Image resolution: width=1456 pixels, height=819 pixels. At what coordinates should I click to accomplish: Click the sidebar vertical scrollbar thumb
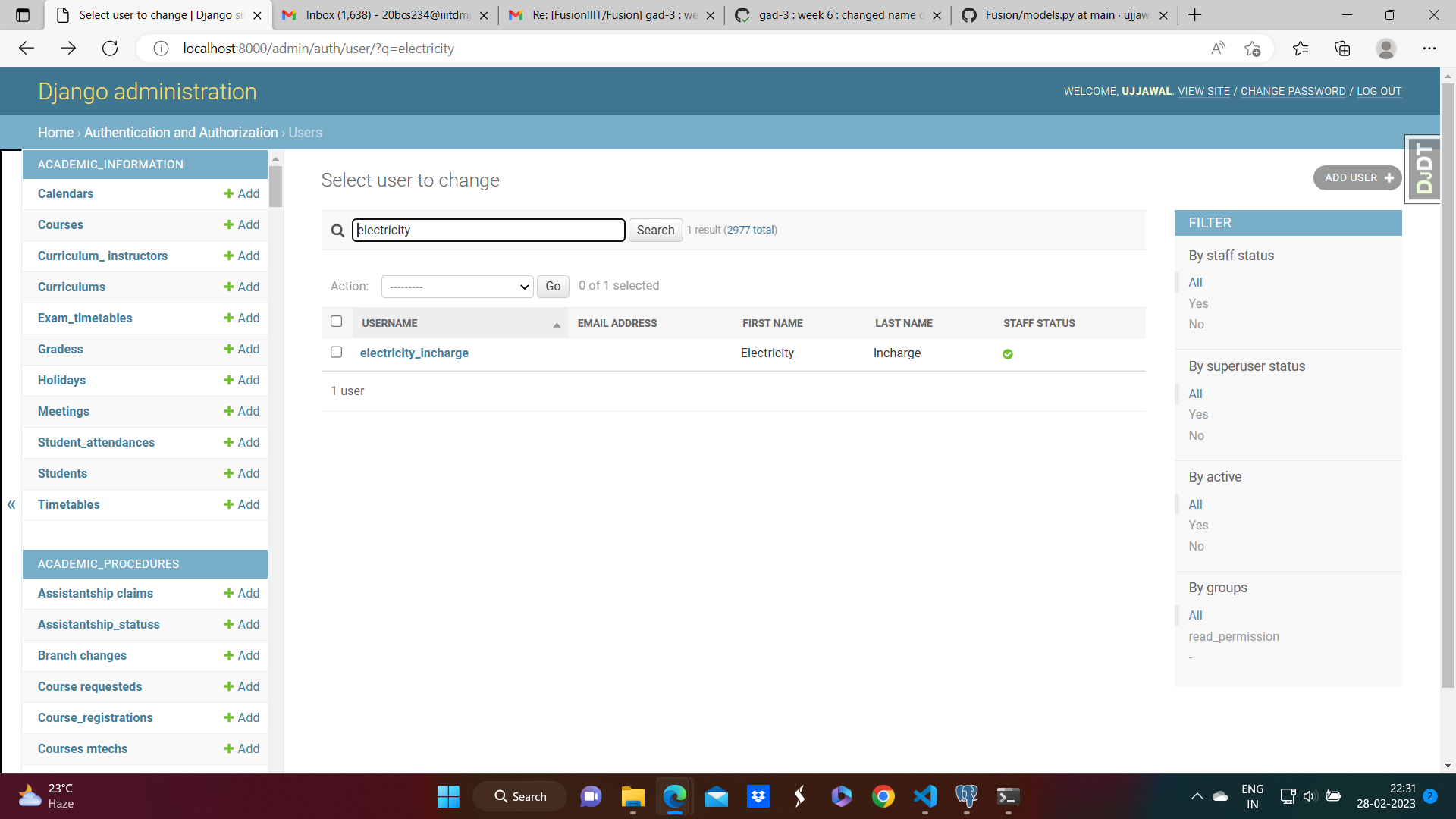click(x=276, y=186)
